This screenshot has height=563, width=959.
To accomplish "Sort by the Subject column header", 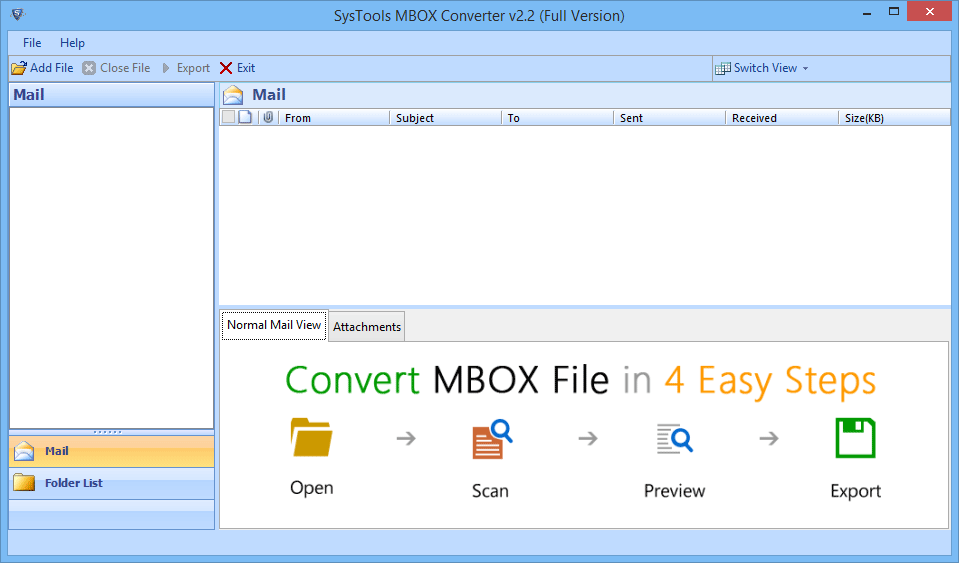I will coord(445,117).
